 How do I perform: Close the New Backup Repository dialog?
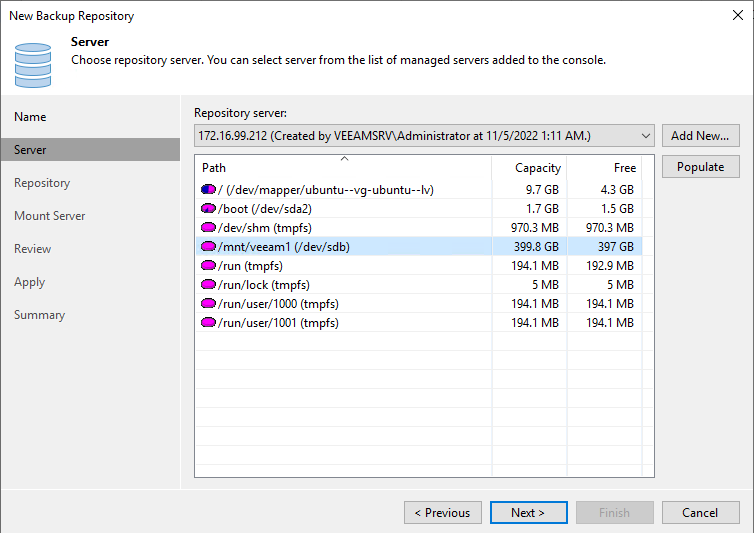pos(737,15)
